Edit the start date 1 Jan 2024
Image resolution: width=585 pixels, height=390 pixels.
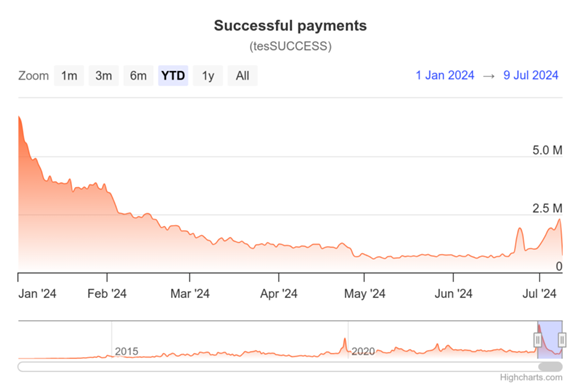pyautogui.click(x=445, y=75)
